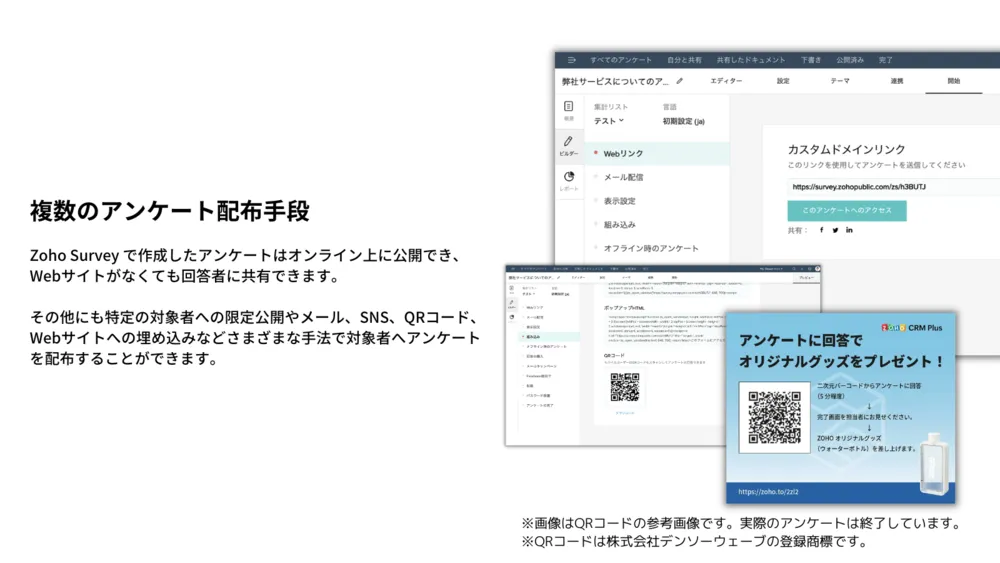1000x563 pixels.
Task: Click the large QR code on the blue flyer
Action: pos(774,418)
